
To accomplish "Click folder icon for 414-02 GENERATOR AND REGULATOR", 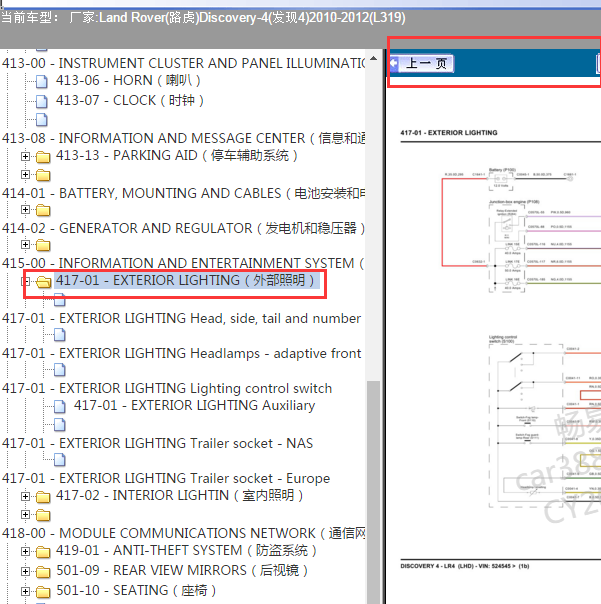I will pyautogui.click(x=43, y=210).
